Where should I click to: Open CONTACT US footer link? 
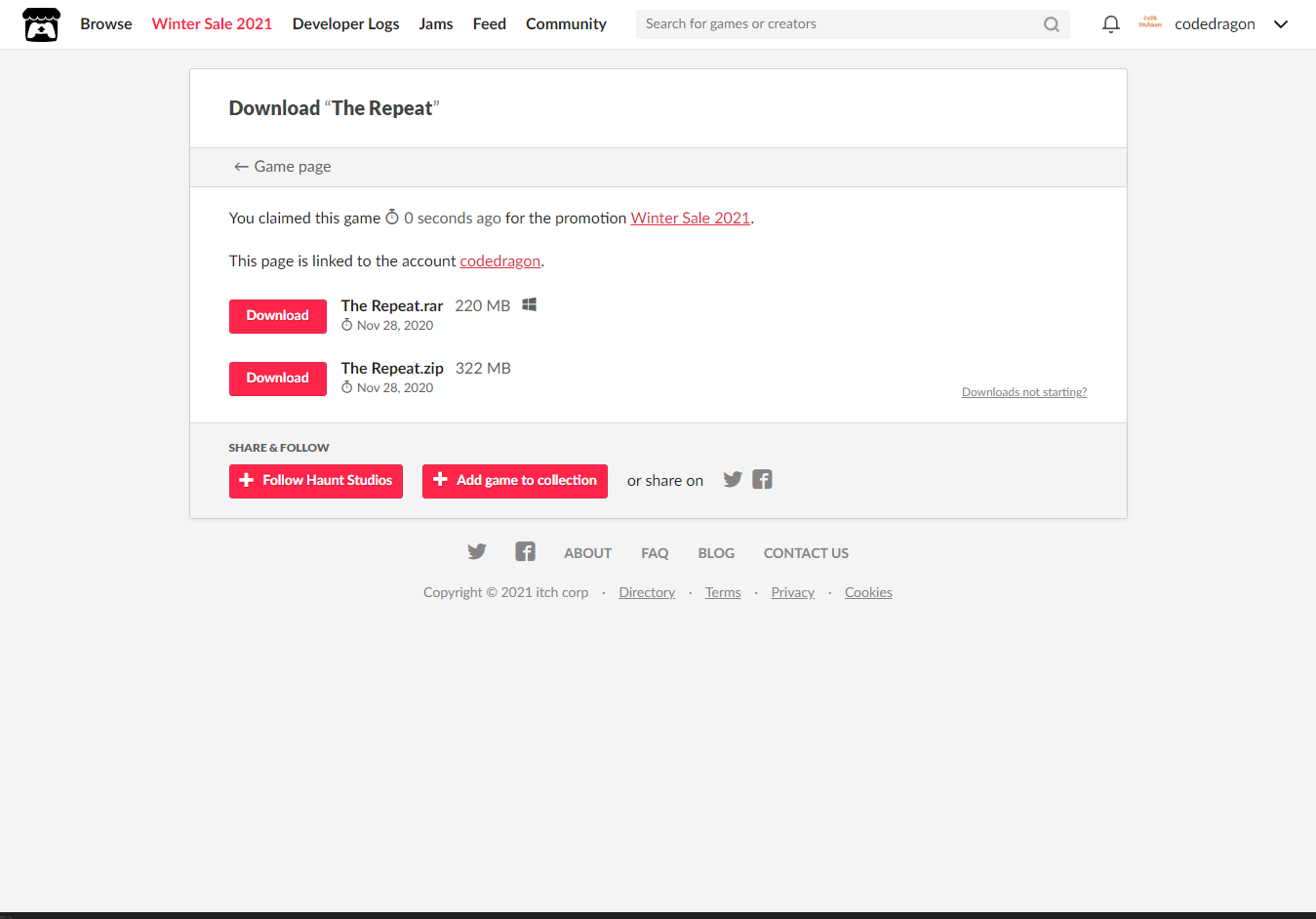(x=806, y=553)
